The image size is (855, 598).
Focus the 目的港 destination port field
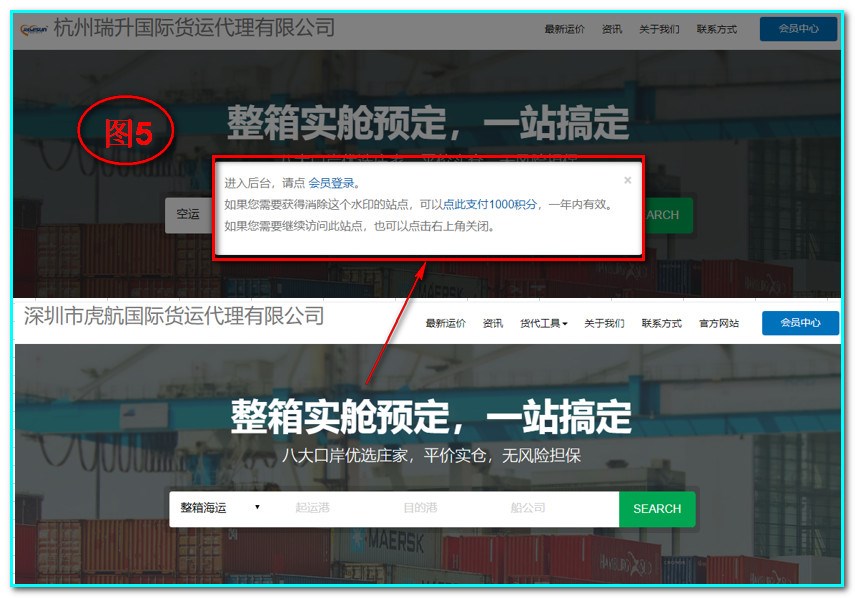tap(420, 508)
